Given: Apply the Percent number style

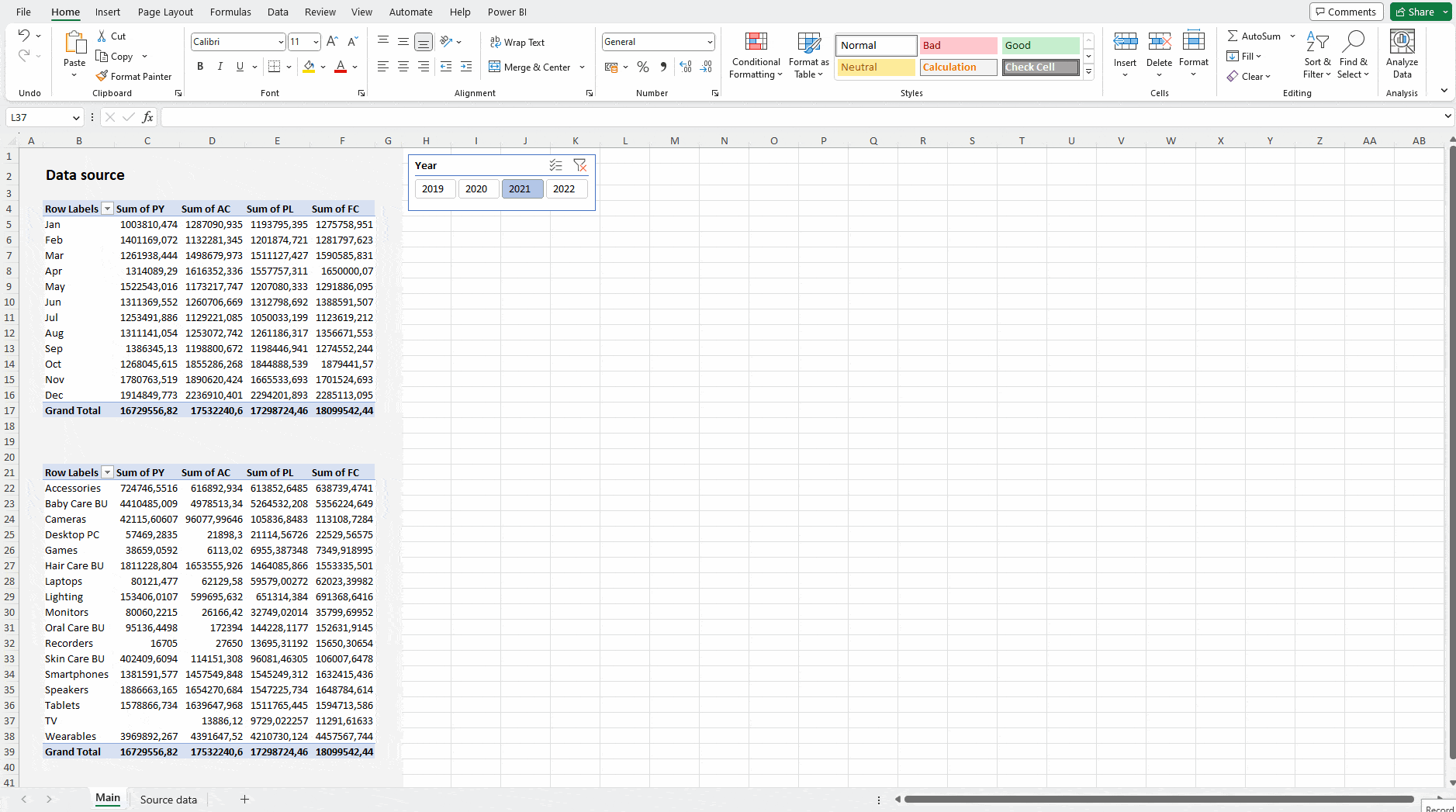Looking at the screenshot, I should point(642,67).
